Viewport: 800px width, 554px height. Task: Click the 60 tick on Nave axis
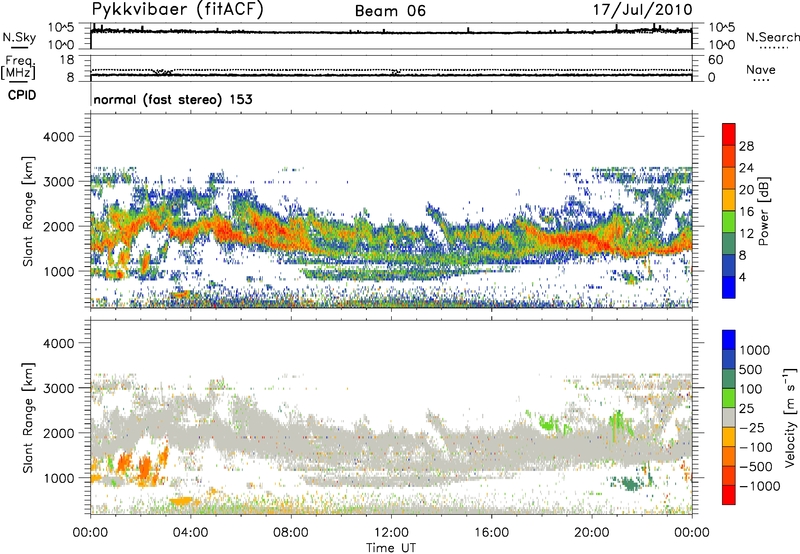pos(715,60)
